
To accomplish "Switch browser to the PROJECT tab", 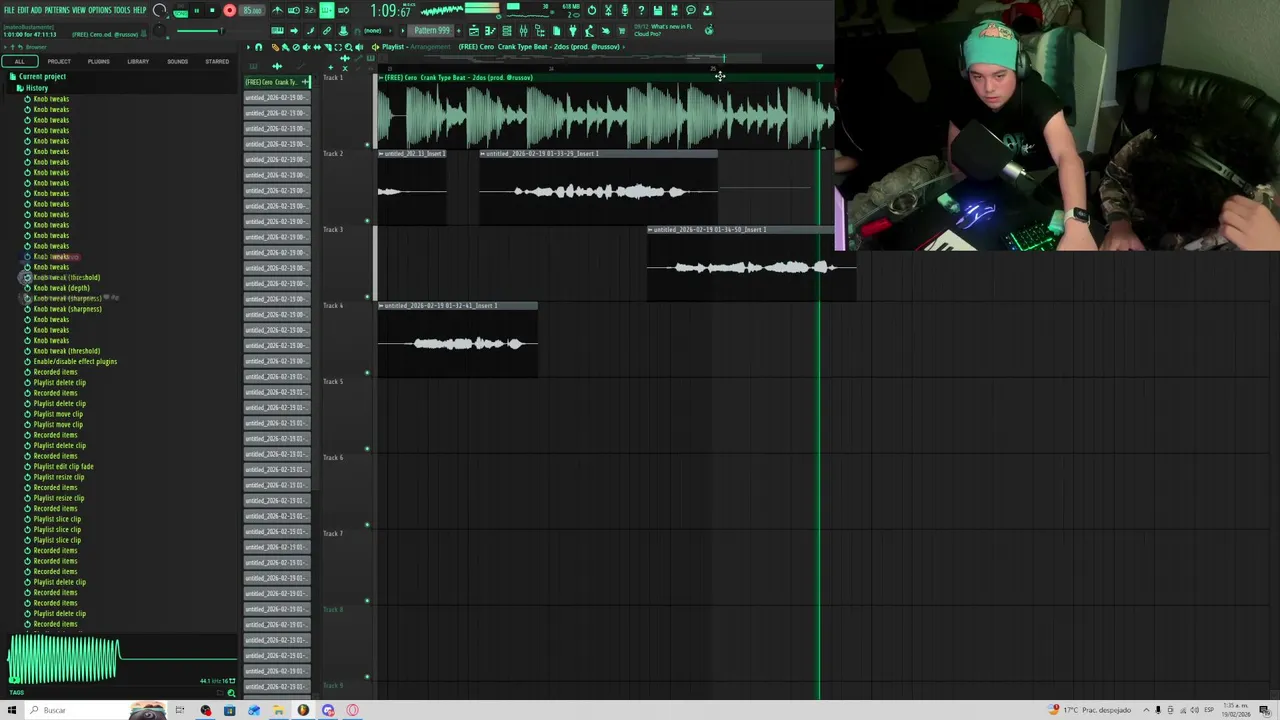I will tap(59, 62).
